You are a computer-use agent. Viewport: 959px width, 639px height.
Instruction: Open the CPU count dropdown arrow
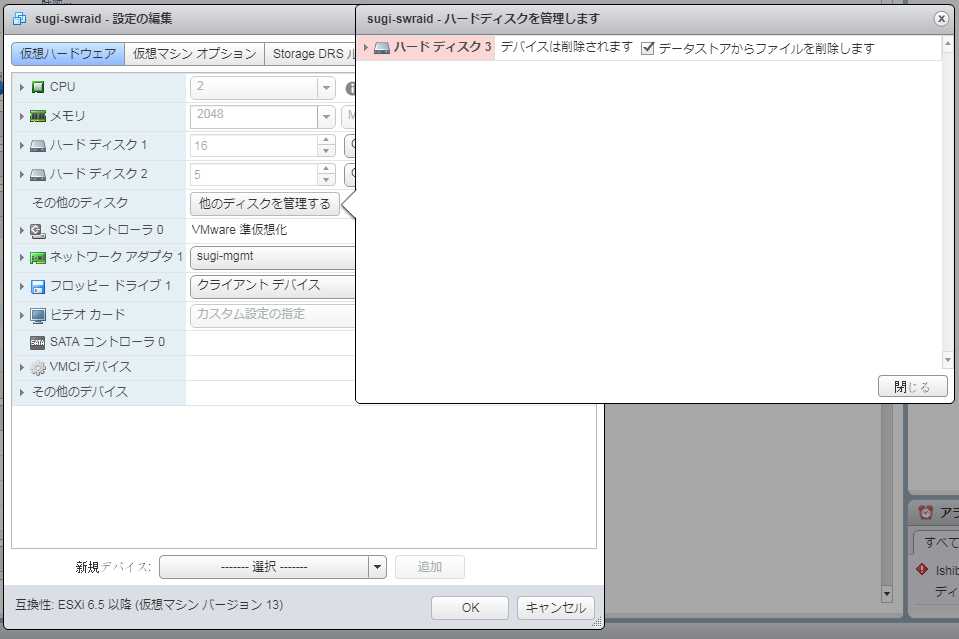click(x=326, y=88)
